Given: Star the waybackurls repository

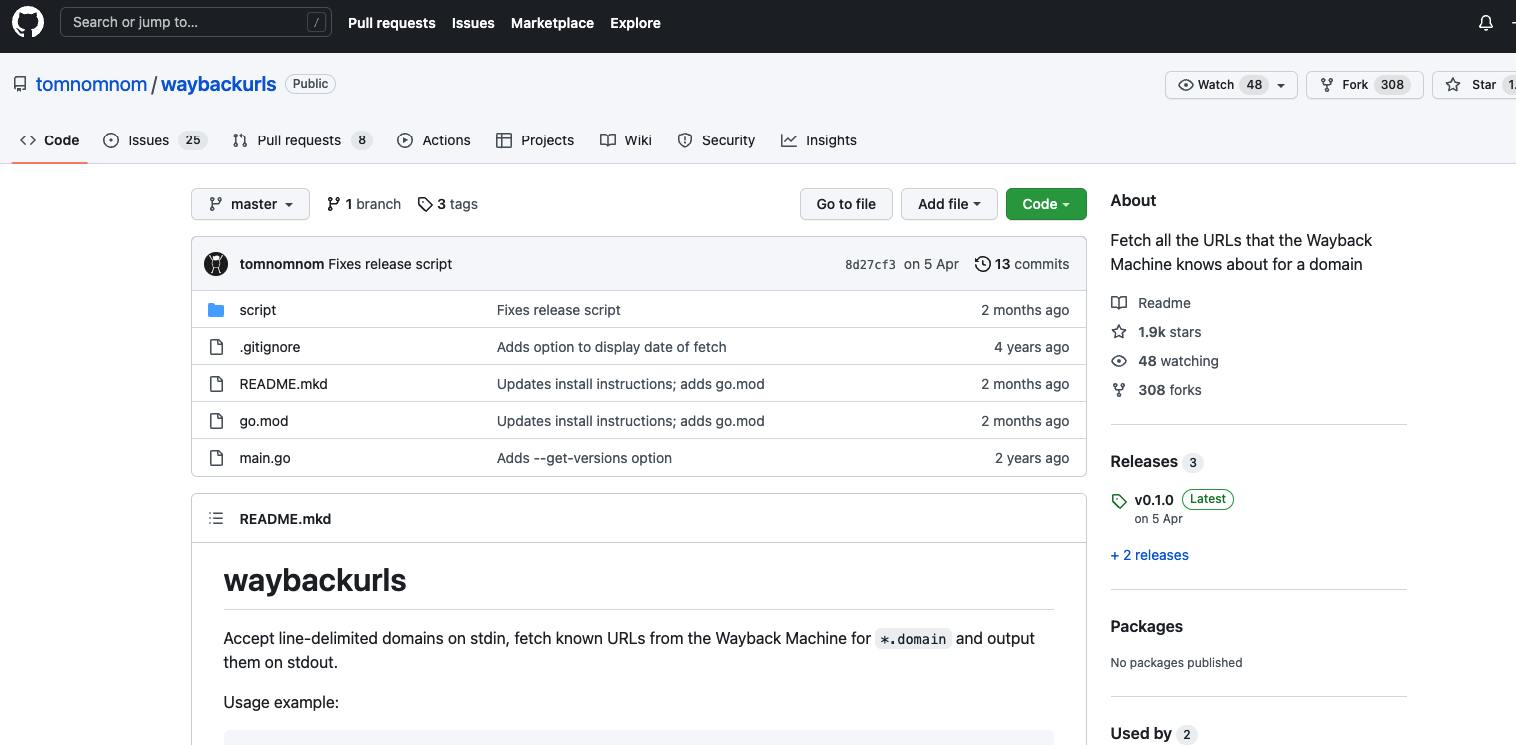Looking at the screenshot, I should coord(1474,85).
